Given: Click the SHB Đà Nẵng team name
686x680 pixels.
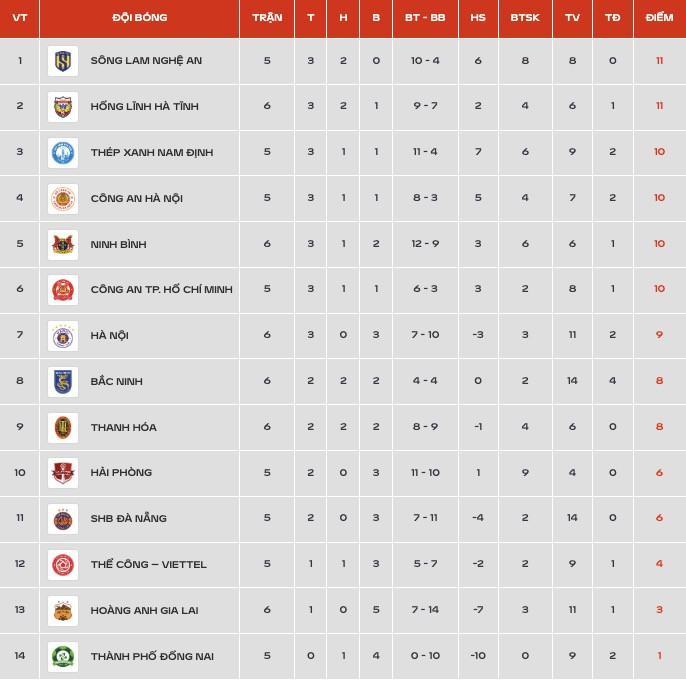Looking at the screenshot, I should [129, 518].
